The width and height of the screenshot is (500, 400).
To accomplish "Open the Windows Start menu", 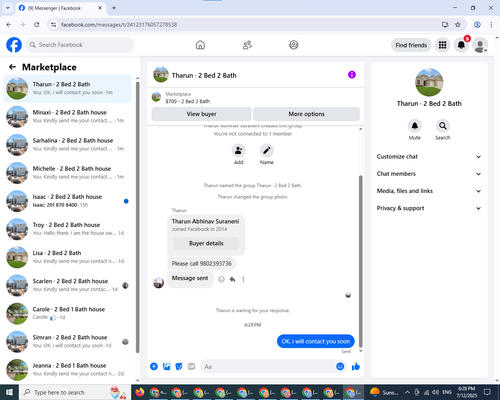I will (9, 392).
